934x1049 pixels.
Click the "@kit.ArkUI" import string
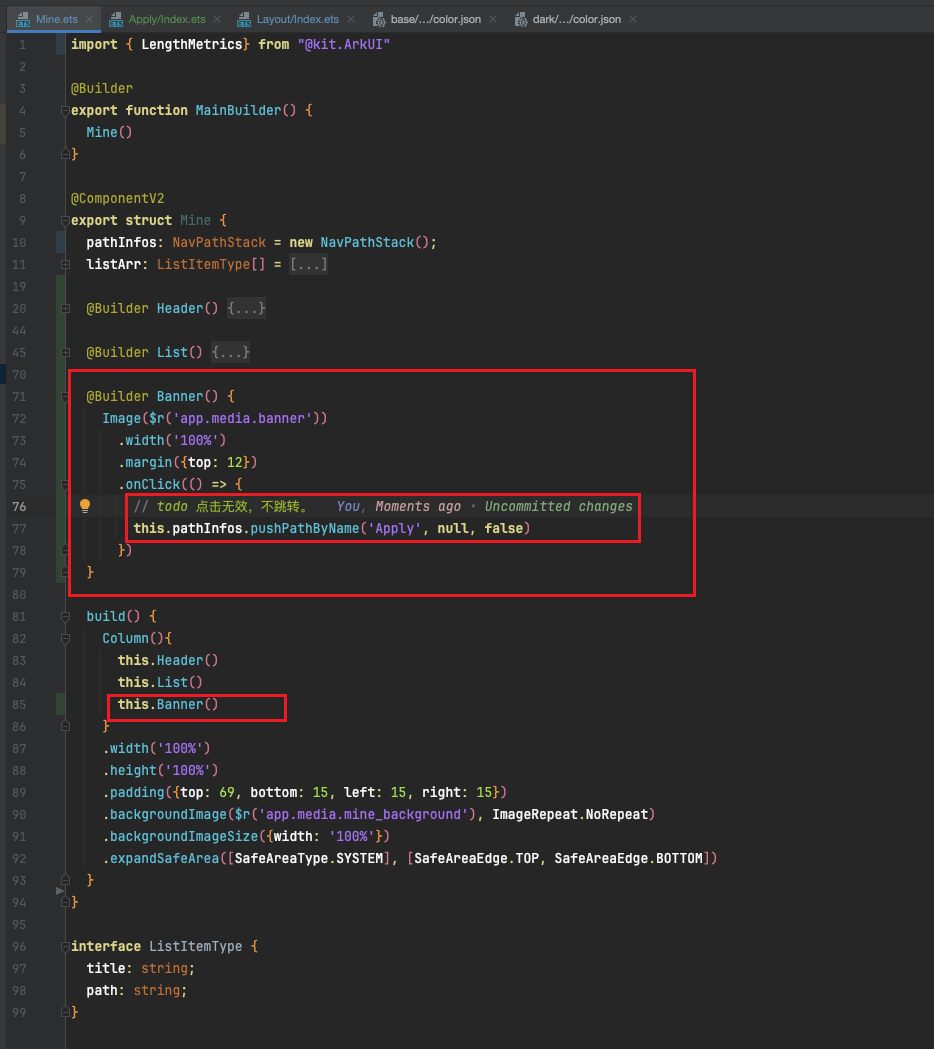(x=344, y=44)
